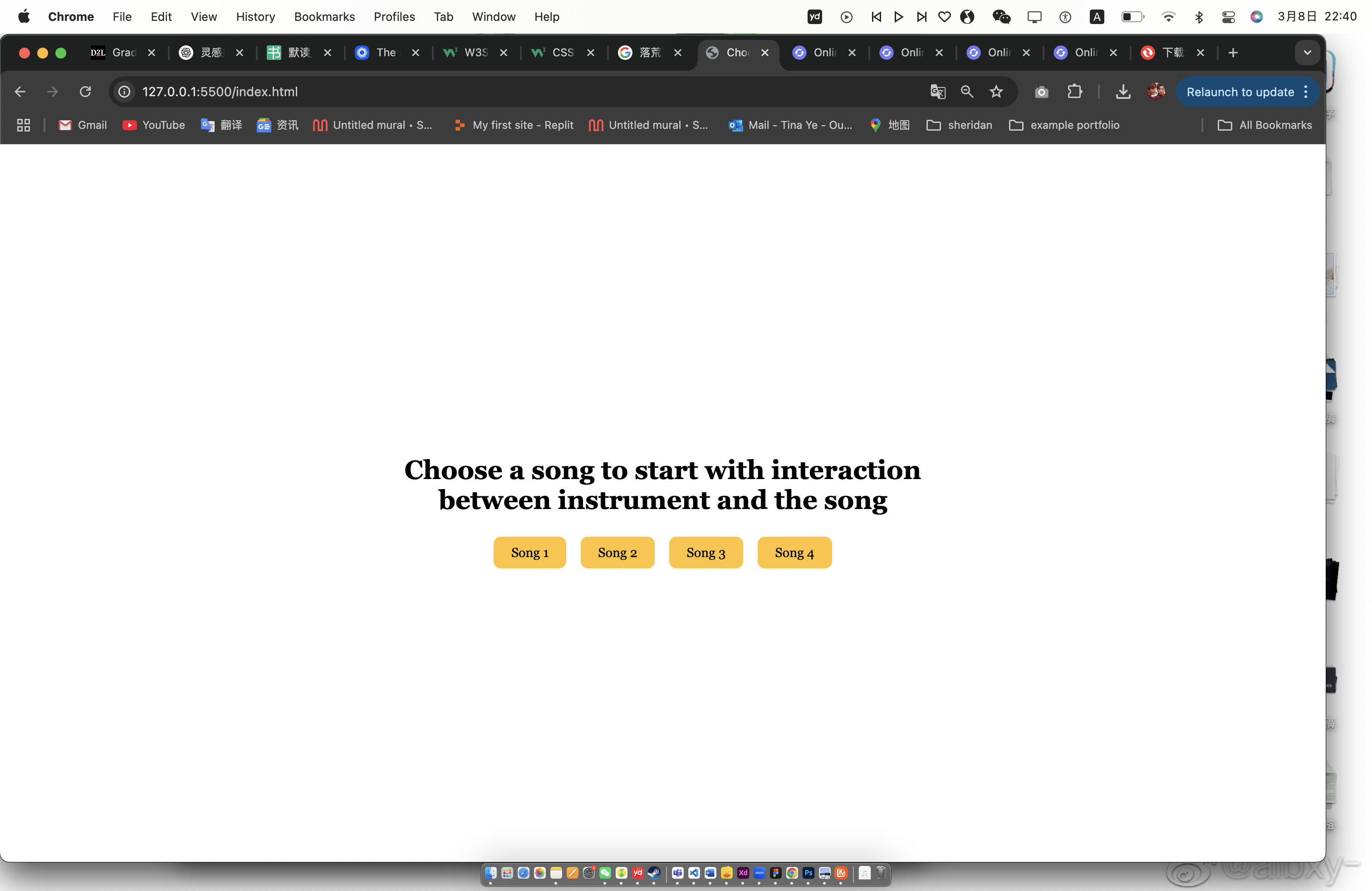Toggle Bluetooth in the menu bar

pos(1200,17)
